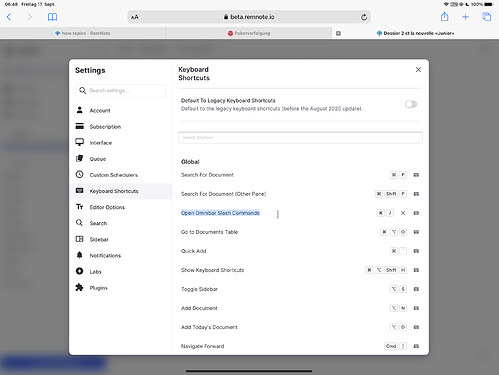499x375 pixels.
Task: Edit shortcut for Toggle Sidebar keyboard icon
Action: click(x=416, y=289)
